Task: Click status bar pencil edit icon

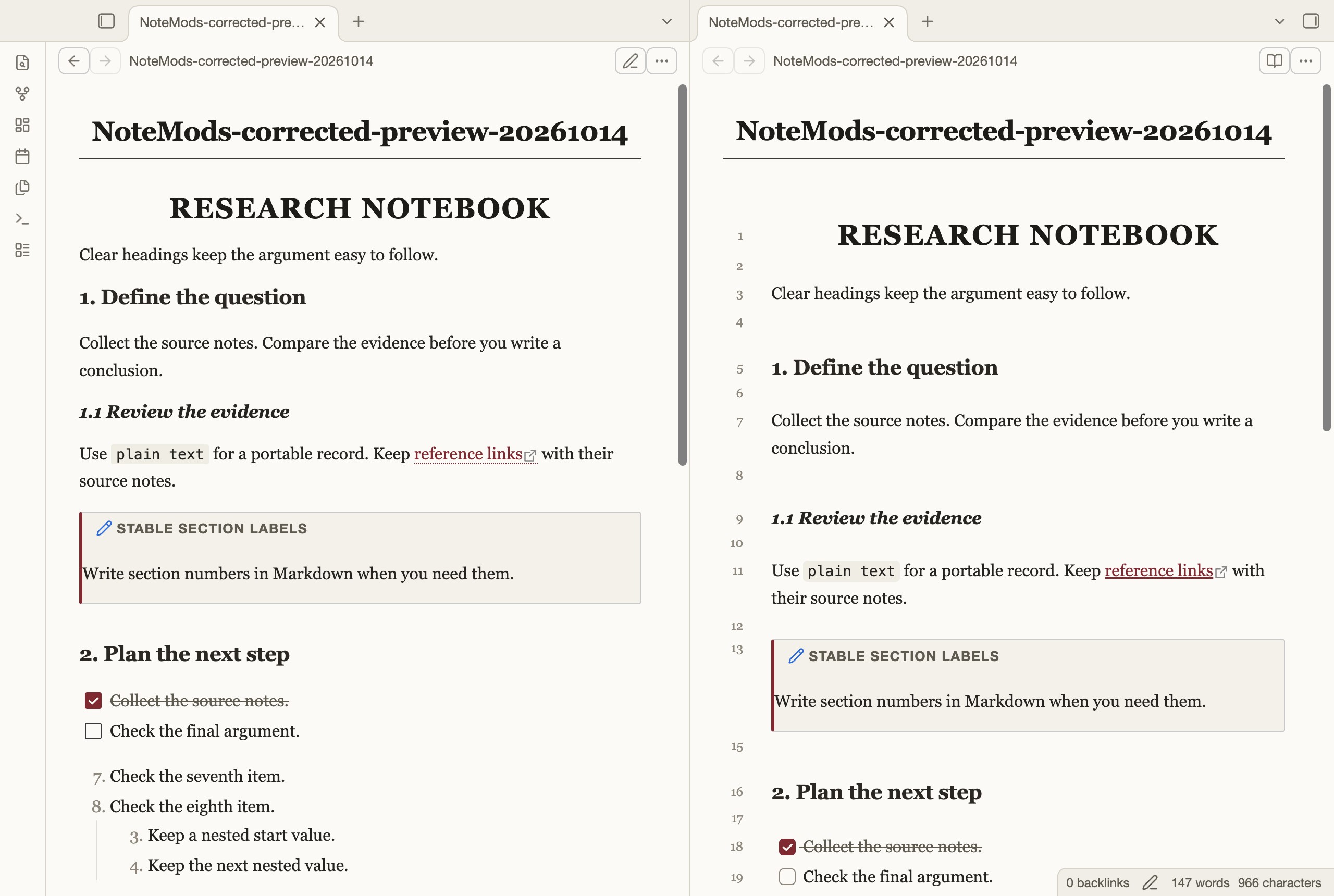Action: pos(1150,883)
